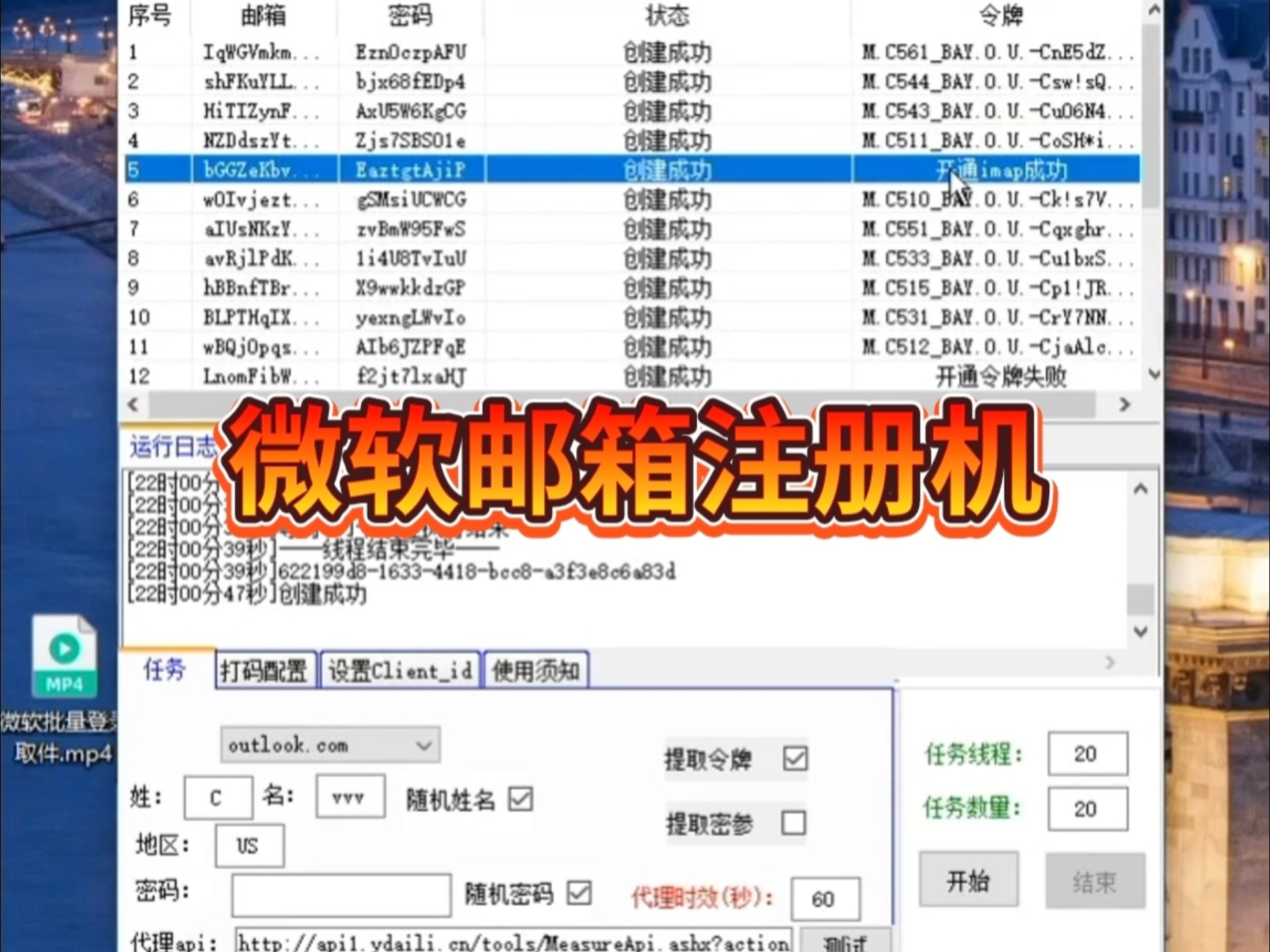Click the 任务数量 input field
The image size is (1270, 952).
point(1087,809)
